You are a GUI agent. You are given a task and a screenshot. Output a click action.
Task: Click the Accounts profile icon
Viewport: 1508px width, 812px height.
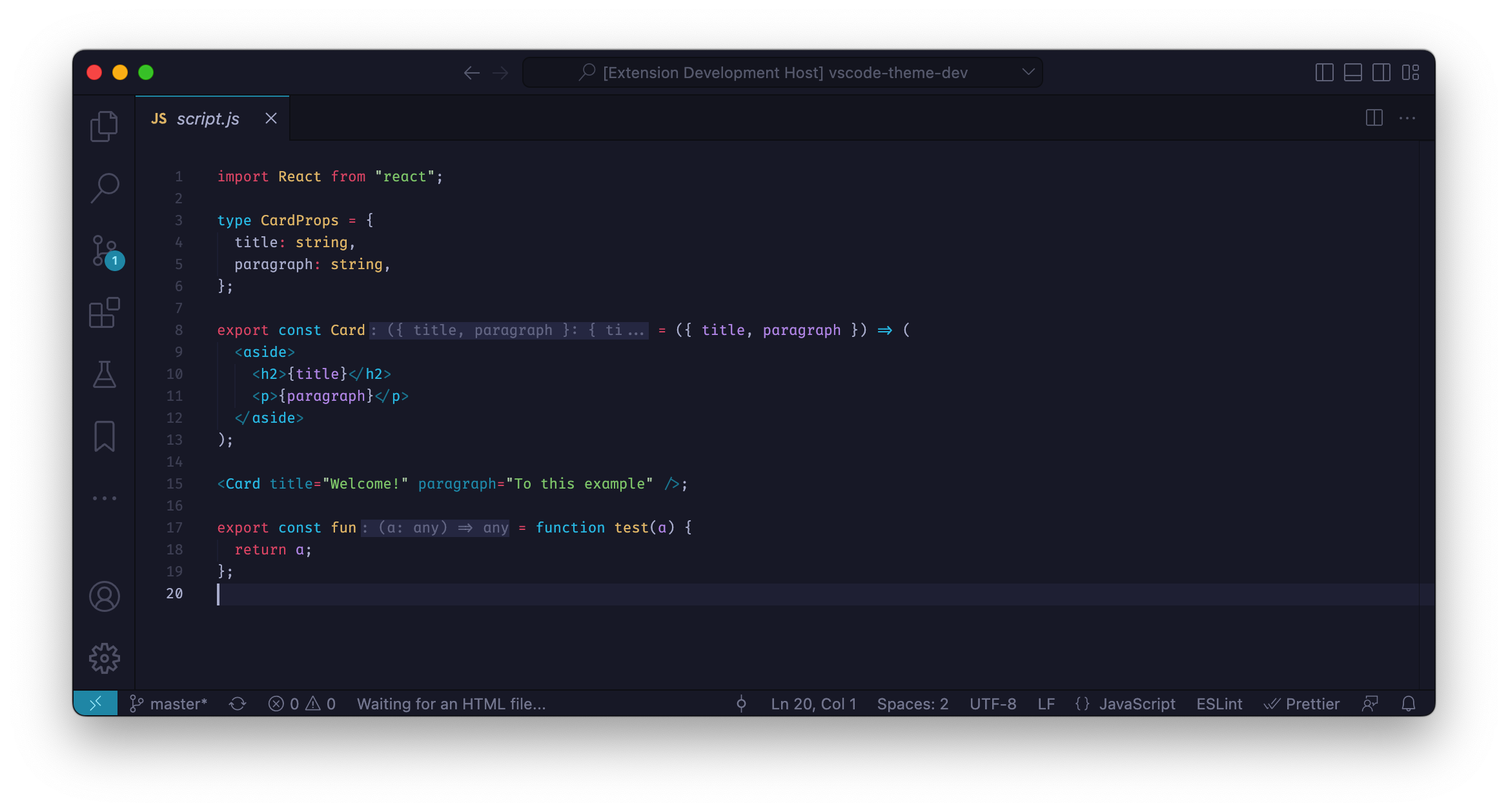click(x=104, y=596)
